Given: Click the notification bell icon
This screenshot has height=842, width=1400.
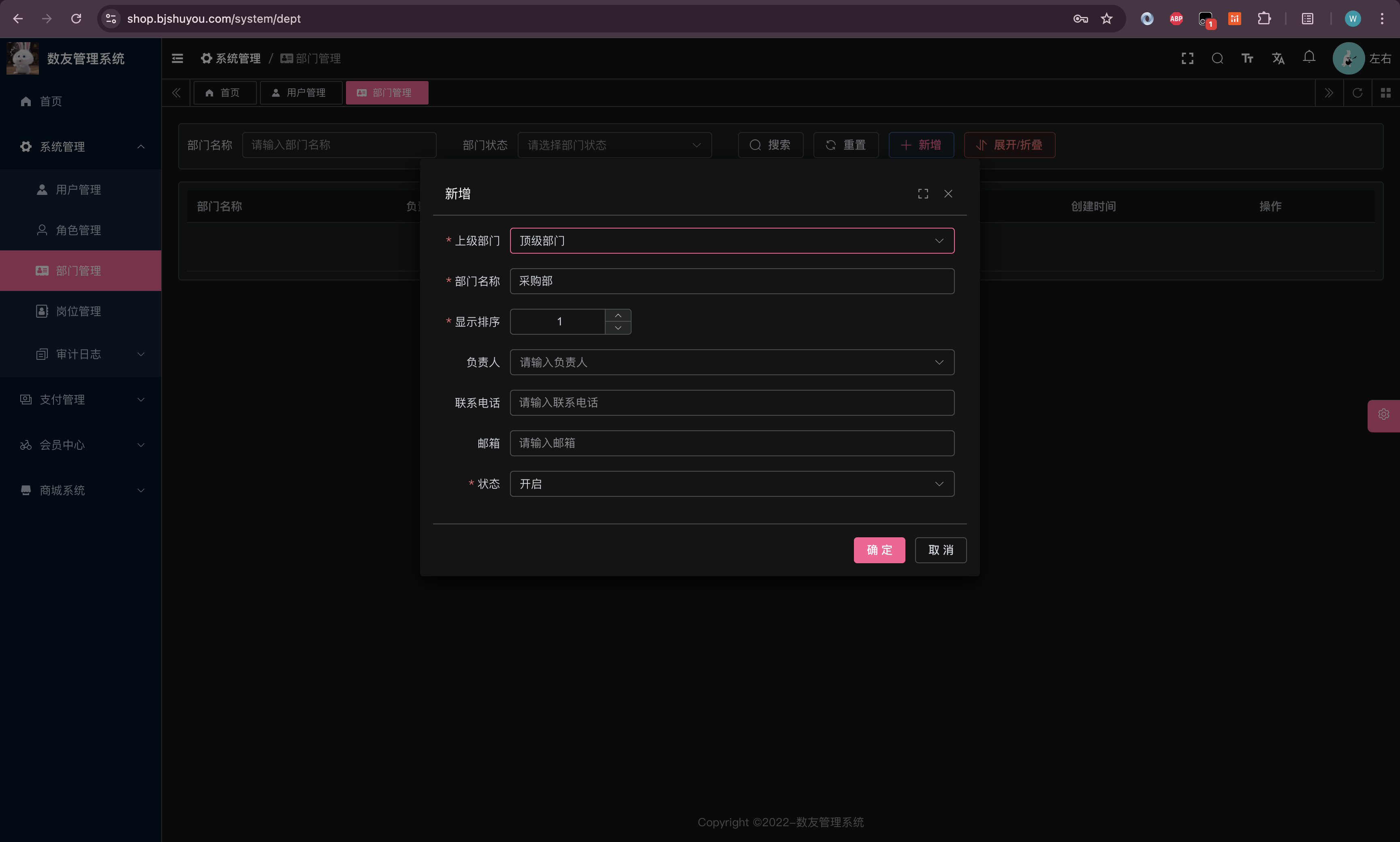Looking at the screenshot, I should [x=1309, y=57].
